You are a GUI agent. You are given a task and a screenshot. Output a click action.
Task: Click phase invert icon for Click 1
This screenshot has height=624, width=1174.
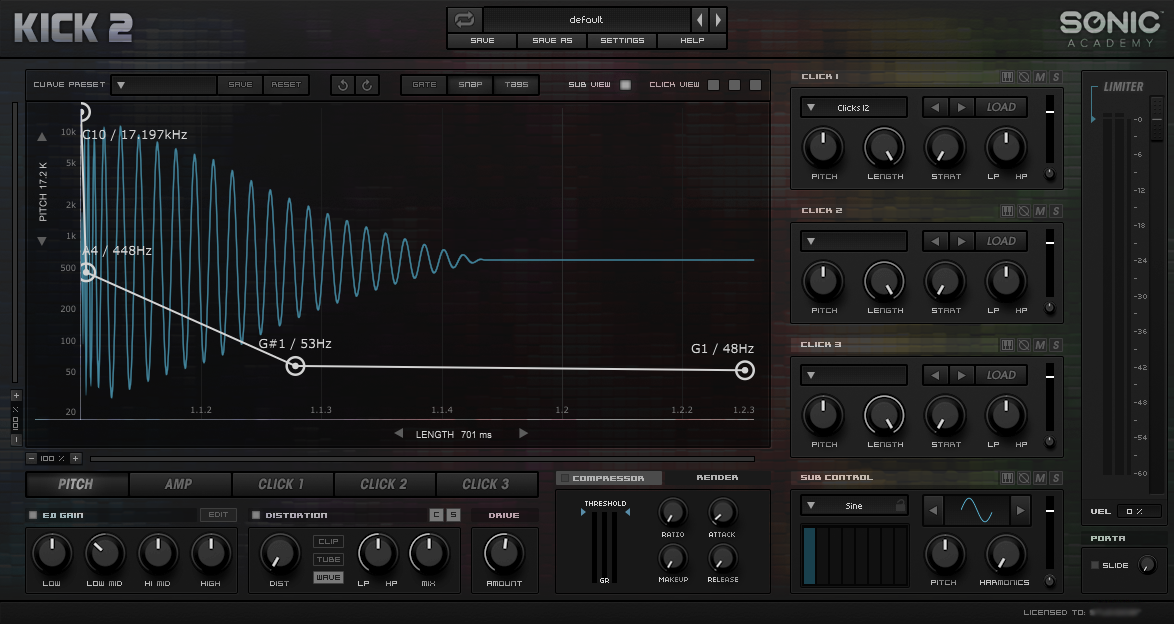[x=1024, y=77]
